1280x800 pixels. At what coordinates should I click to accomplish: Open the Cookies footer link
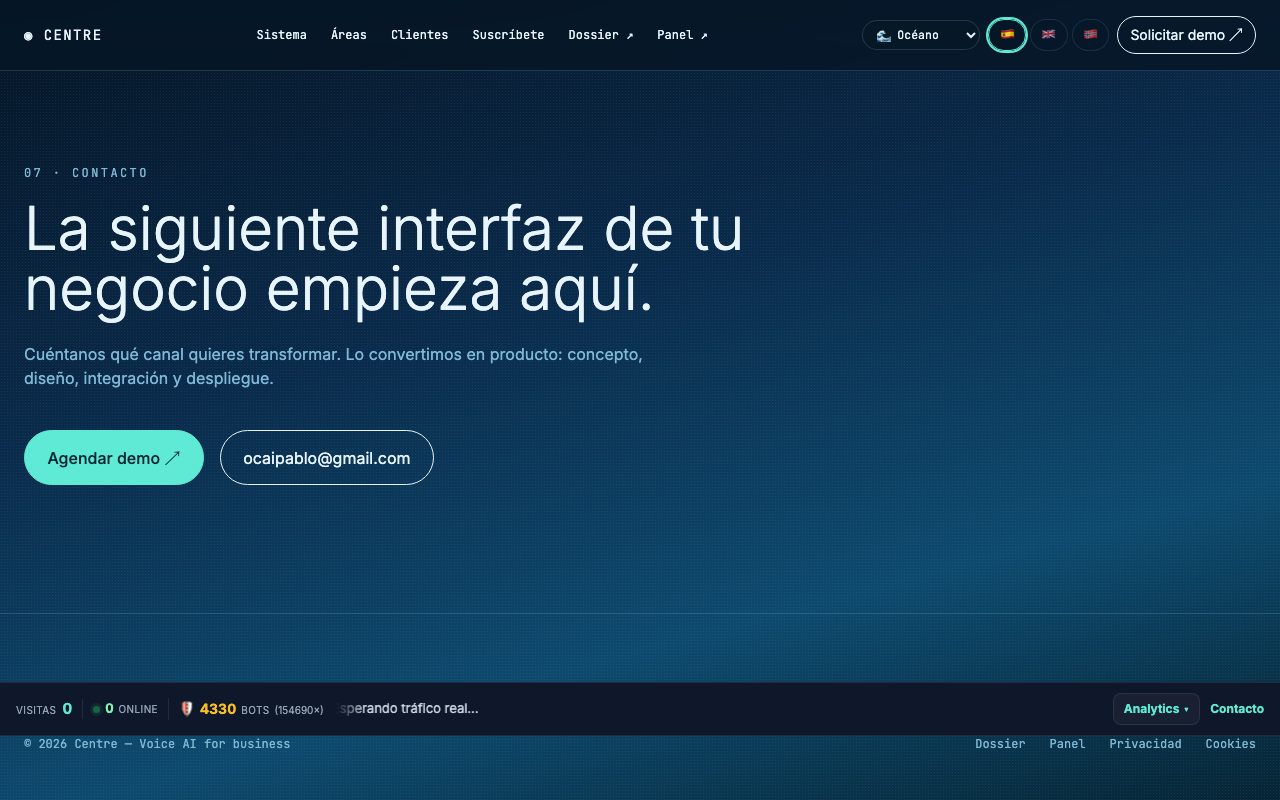[1230, 744]
